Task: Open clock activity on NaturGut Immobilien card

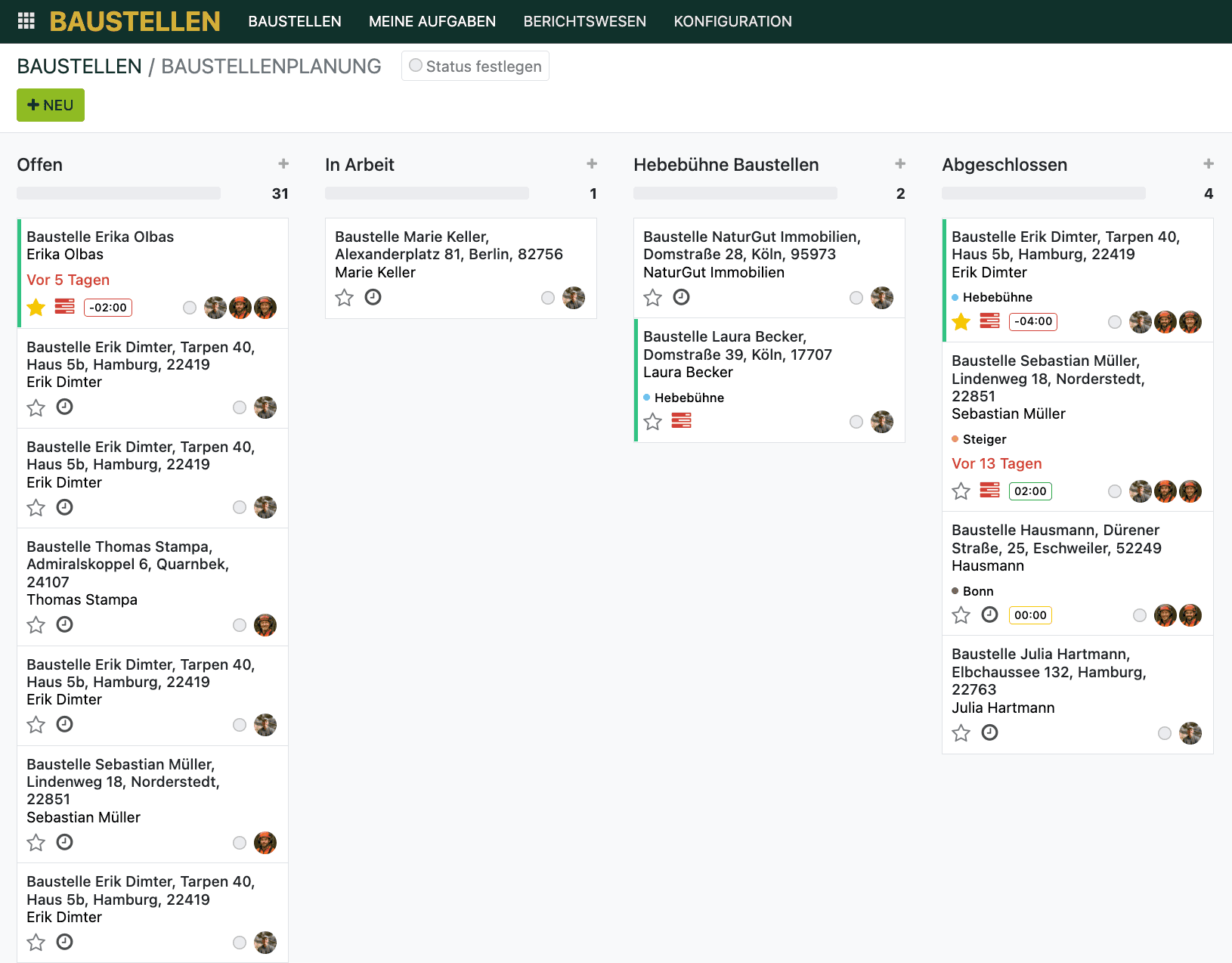Action: 682,297
